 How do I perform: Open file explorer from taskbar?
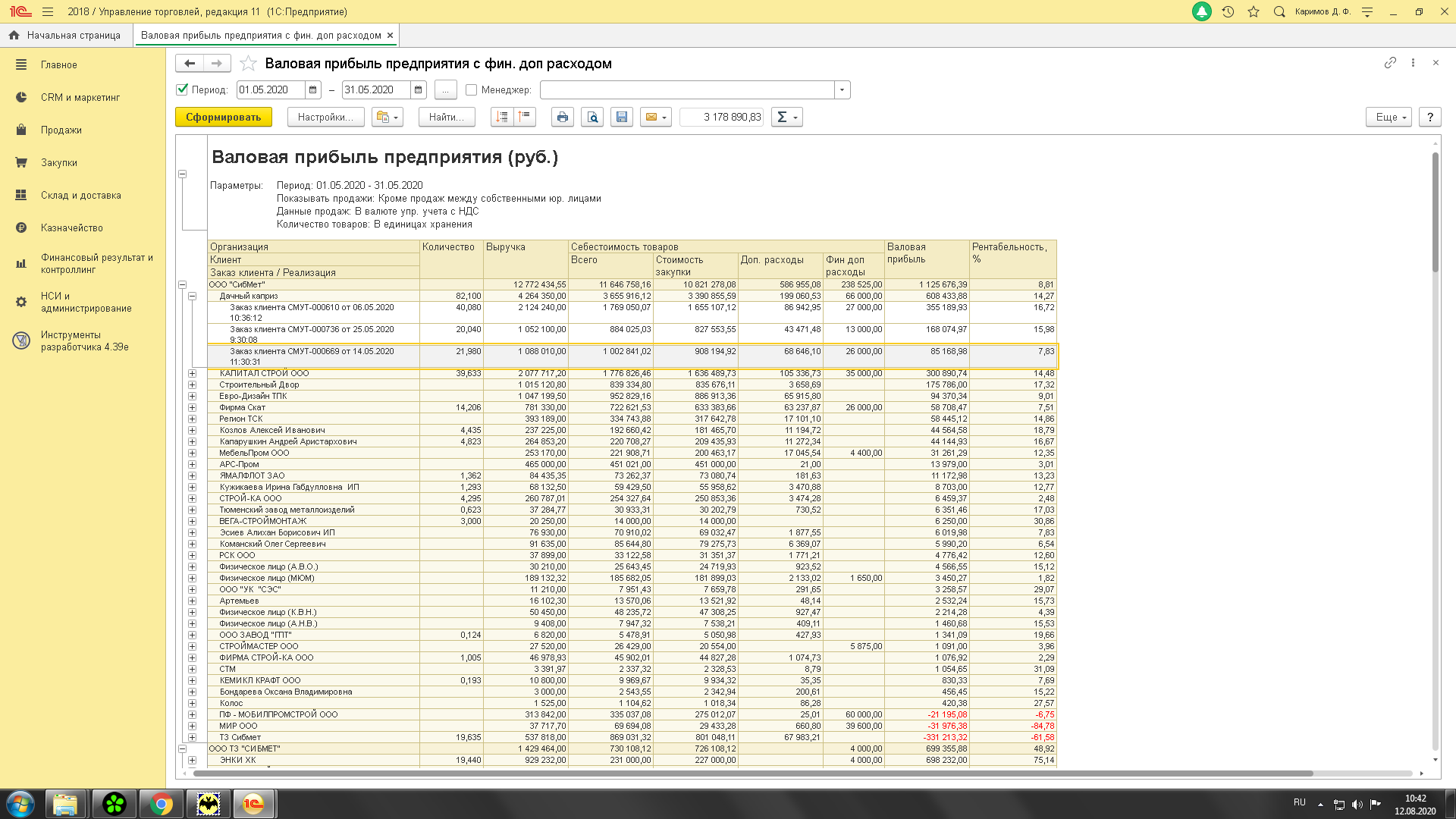(66, 804)
